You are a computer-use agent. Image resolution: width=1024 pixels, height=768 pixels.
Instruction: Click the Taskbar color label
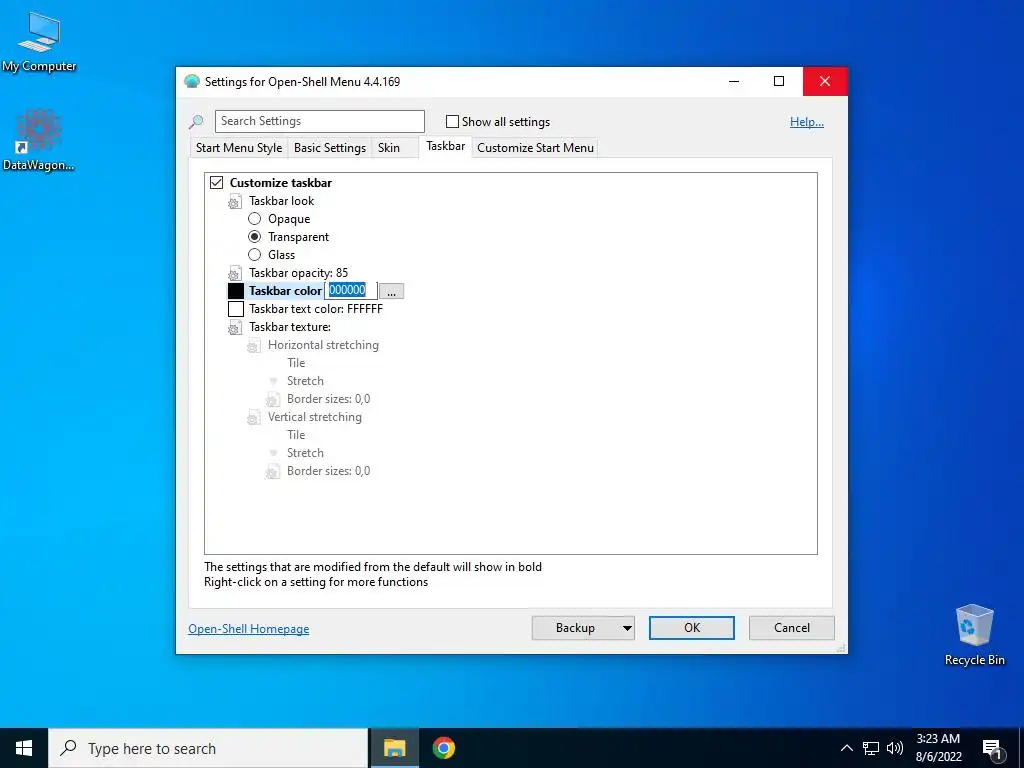click(x=285, y=291)
